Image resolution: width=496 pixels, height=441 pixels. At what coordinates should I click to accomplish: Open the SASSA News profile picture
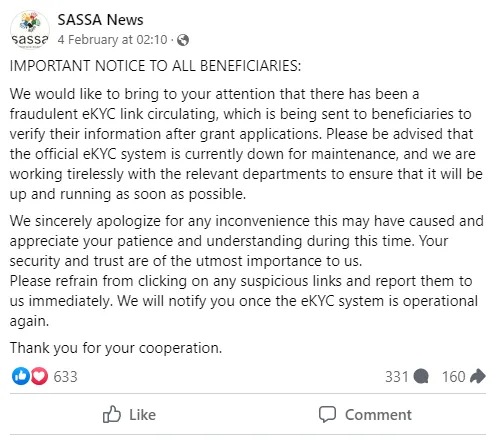click(x=30, y=30)
